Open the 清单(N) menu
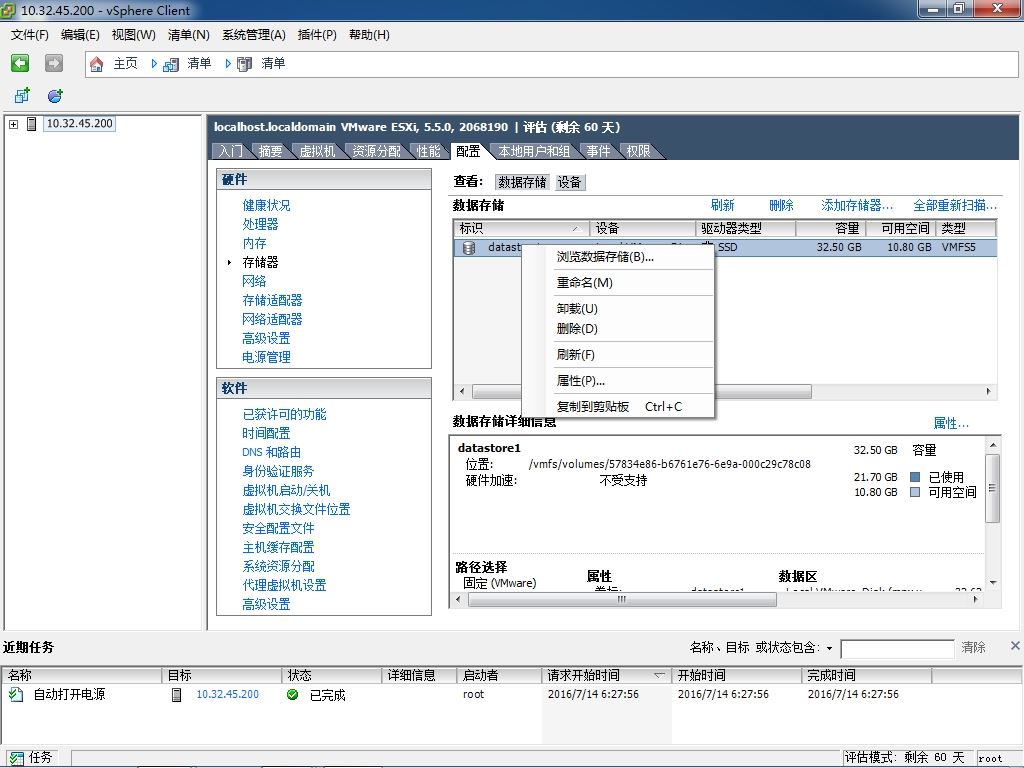 coord(189,35)
